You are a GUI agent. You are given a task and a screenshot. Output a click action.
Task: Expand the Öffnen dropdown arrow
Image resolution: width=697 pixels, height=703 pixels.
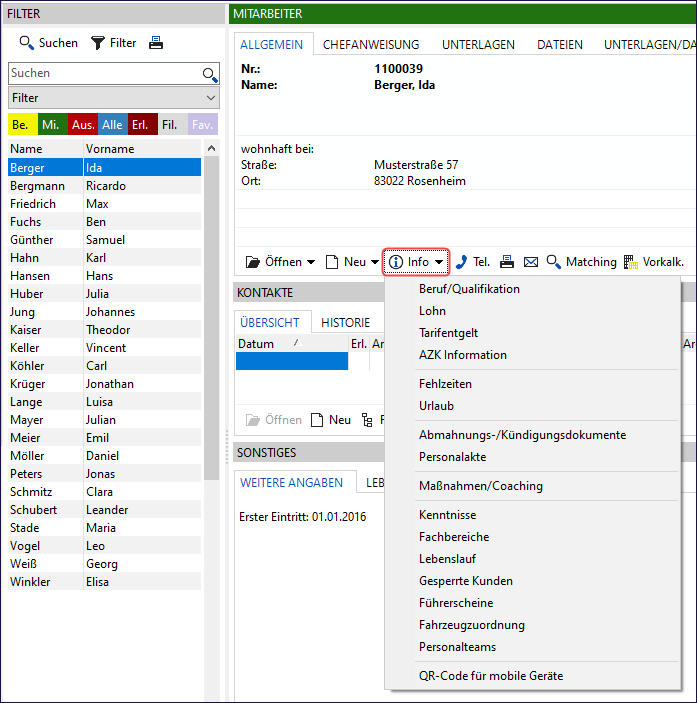[311, 262]
